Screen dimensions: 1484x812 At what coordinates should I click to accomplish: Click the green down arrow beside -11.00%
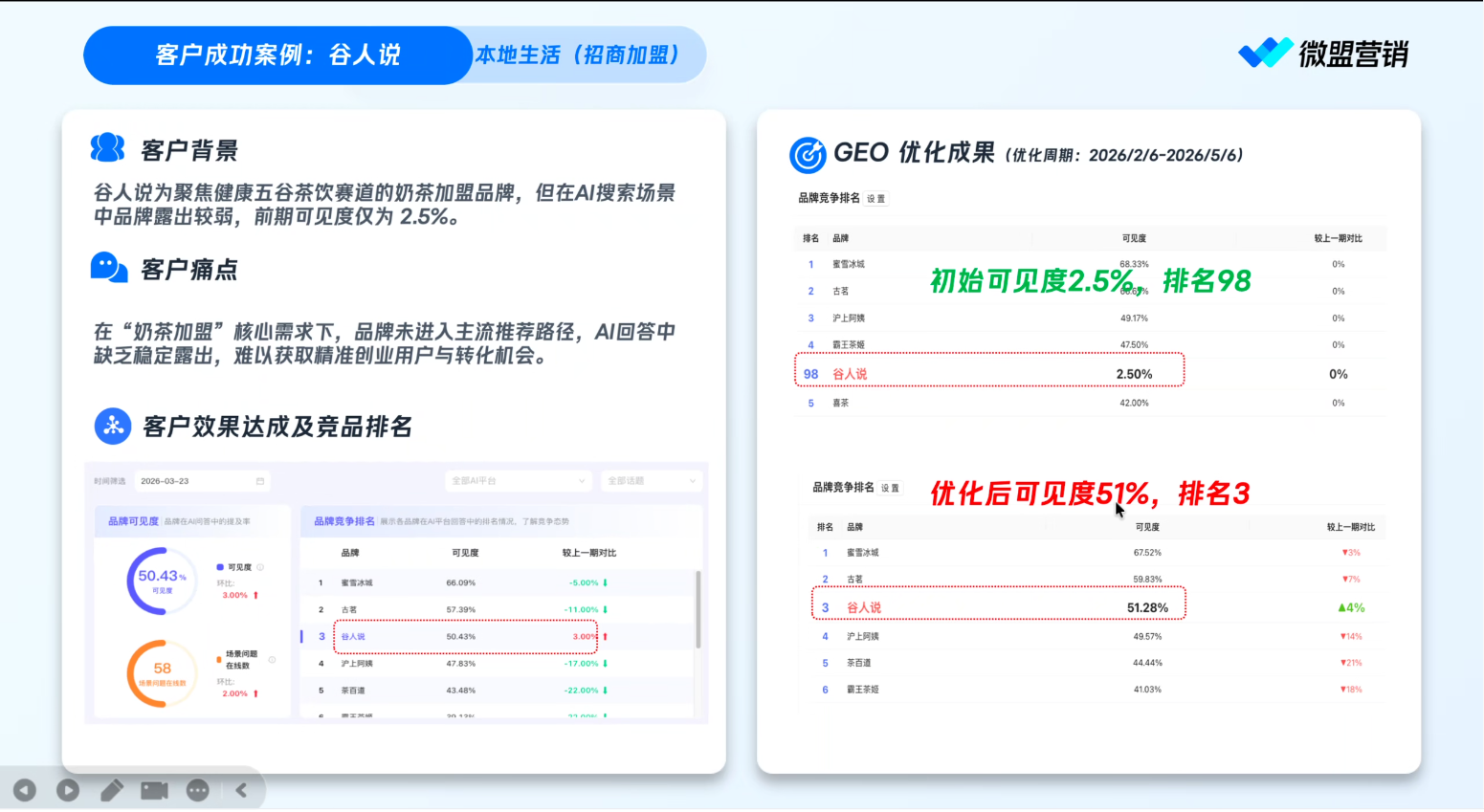[605, 609]
